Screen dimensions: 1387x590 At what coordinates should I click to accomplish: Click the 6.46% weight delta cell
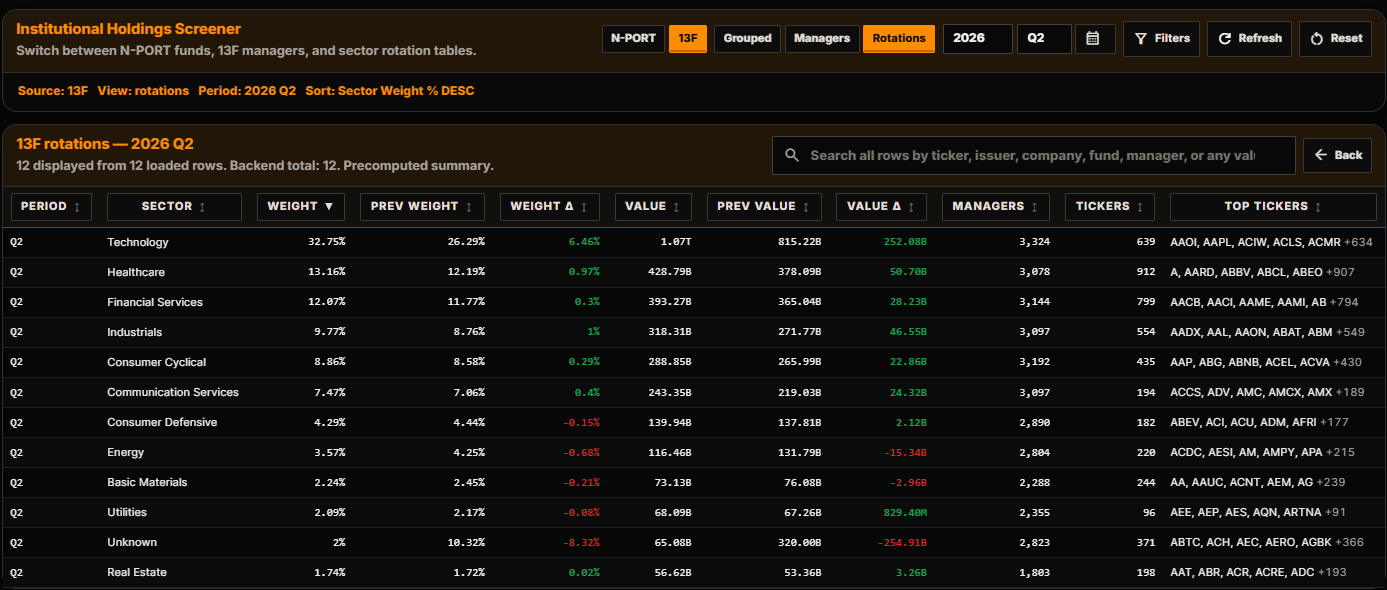pyautogui.click(x=583, y=242)
